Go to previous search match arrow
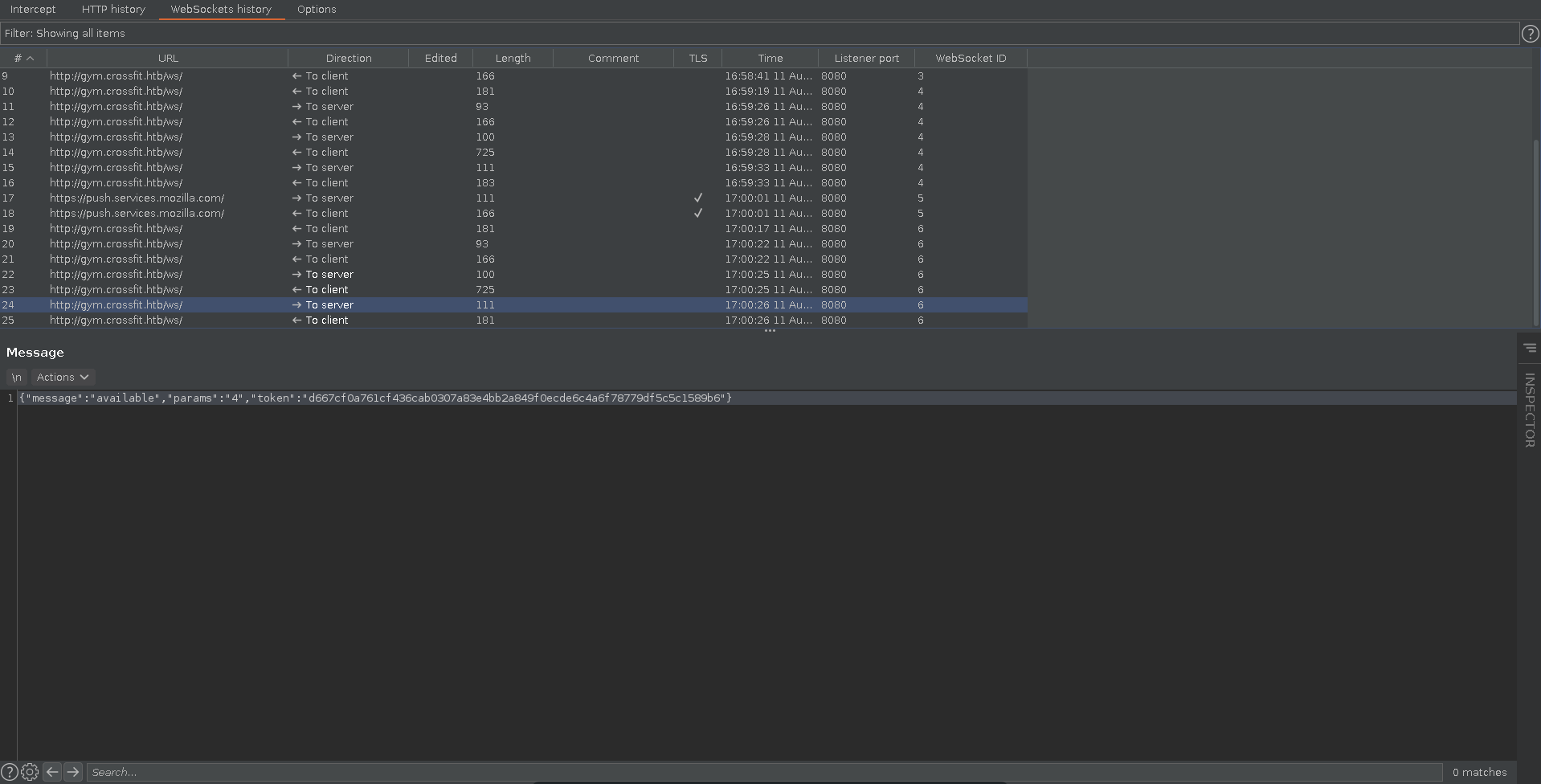The image size is (1541, 784). pyautogui.click(x=52, y=772)
